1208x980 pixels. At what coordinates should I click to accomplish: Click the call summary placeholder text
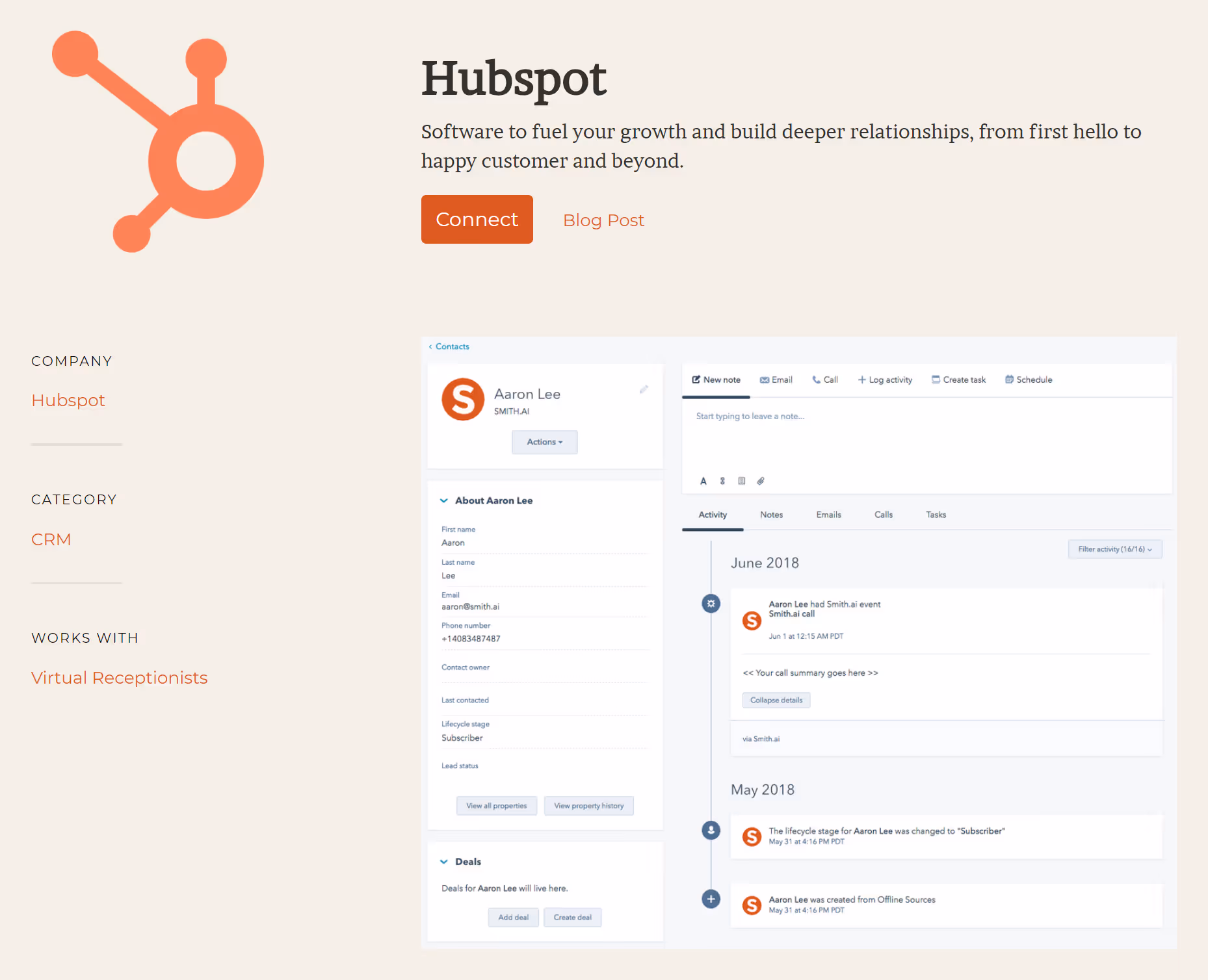point(810,673)
